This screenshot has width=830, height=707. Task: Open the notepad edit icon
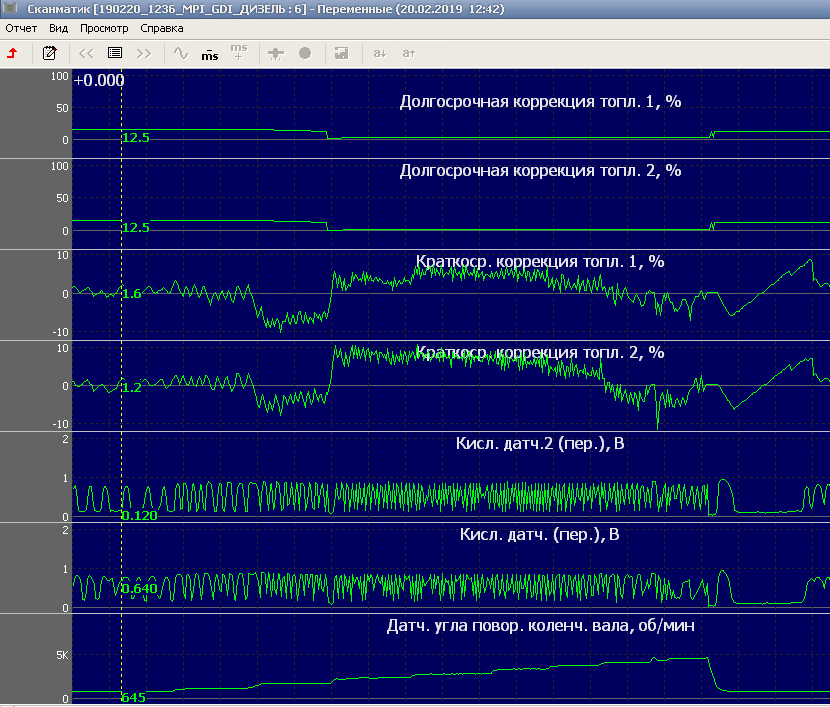coord(49,53)
